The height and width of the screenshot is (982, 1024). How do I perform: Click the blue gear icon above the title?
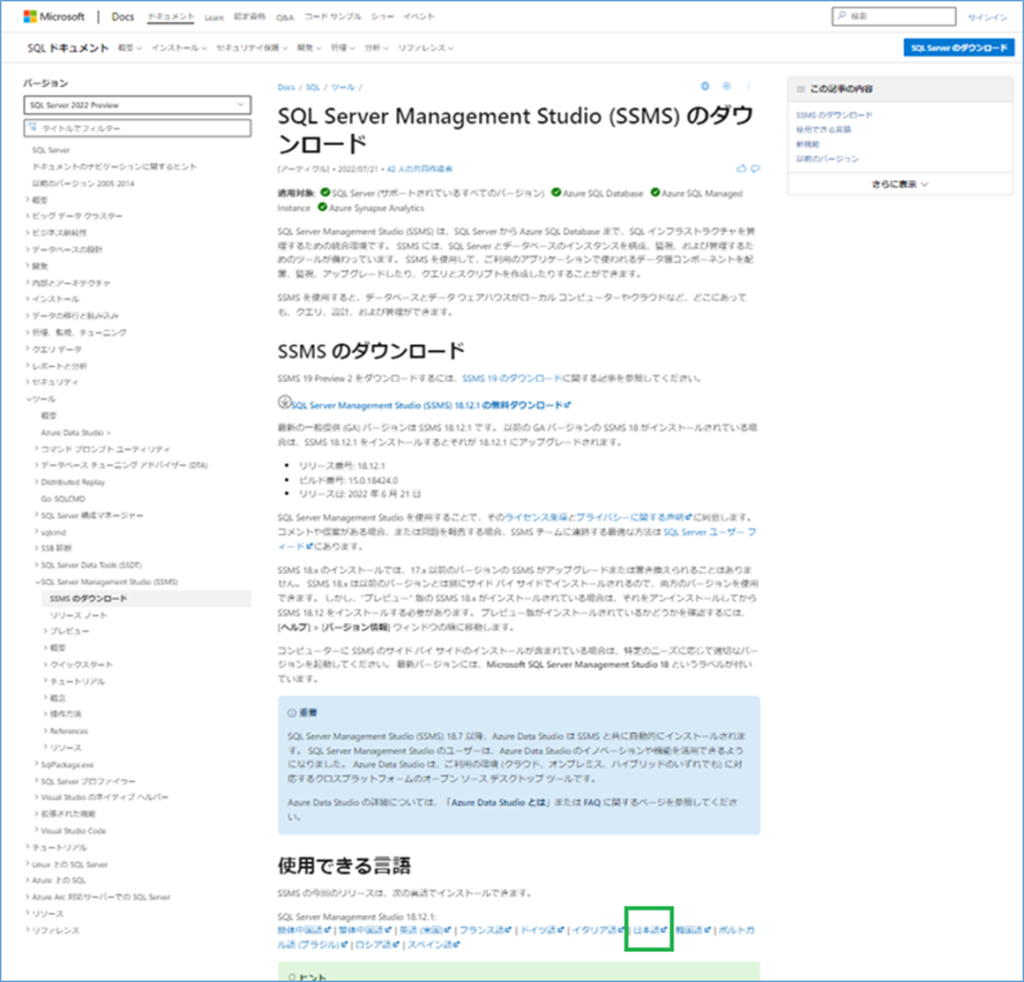pyautogui.click(x=705, y=86)
